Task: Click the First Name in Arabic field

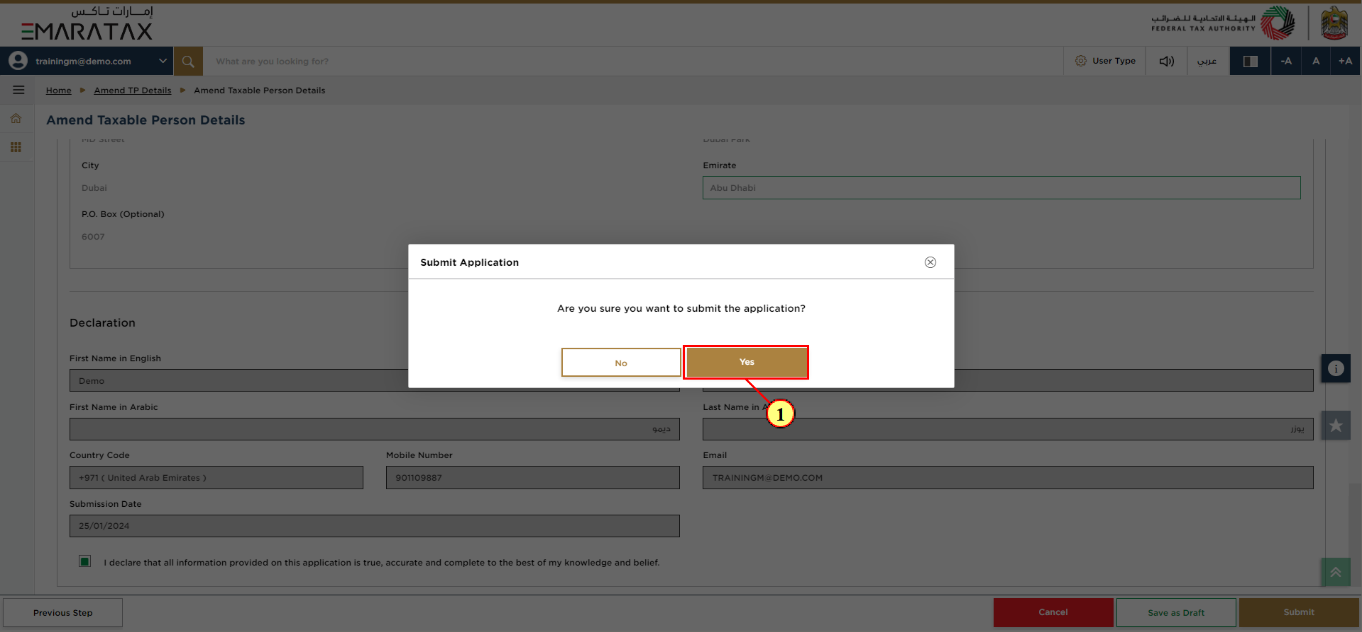Action: point(374,429)
